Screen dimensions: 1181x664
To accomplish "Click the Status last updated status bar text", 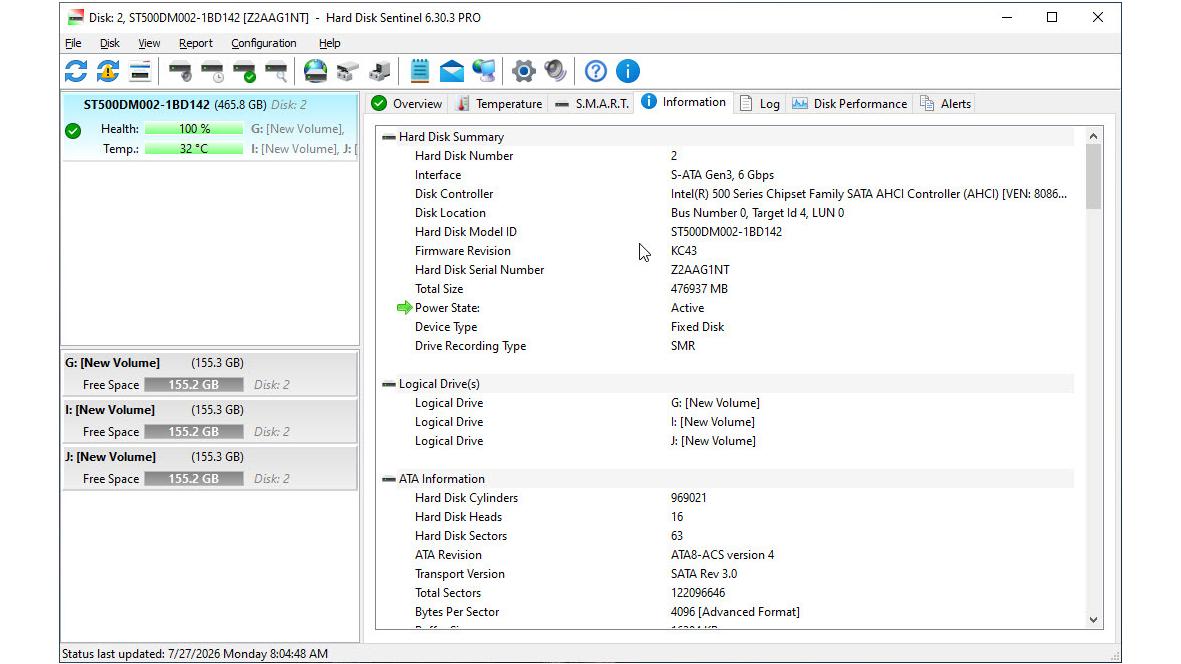I will [195, 653].
